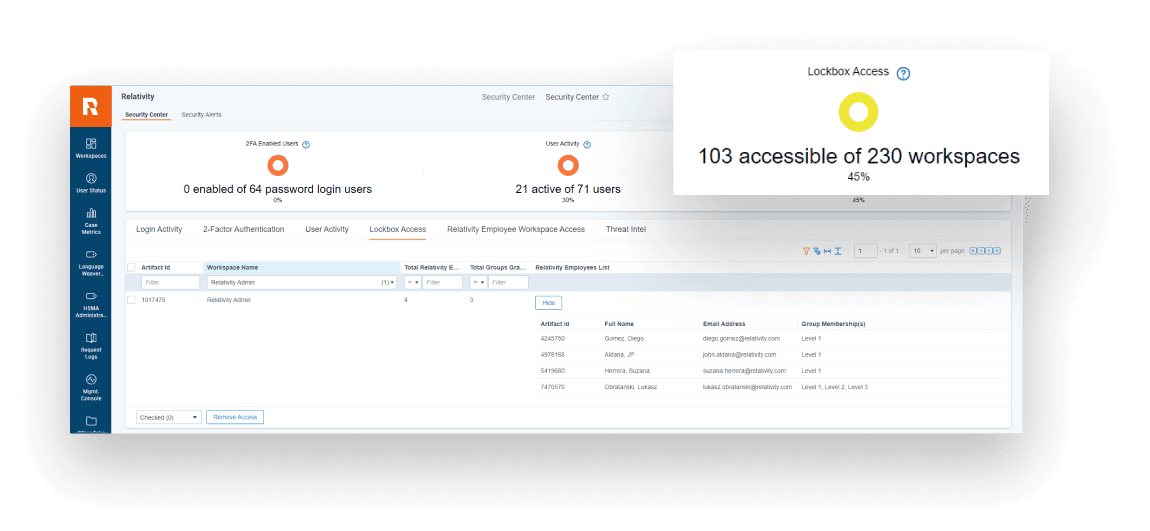Open the 10 per page dropdown
Screen dimensions: 1150x531
point(923,251)
